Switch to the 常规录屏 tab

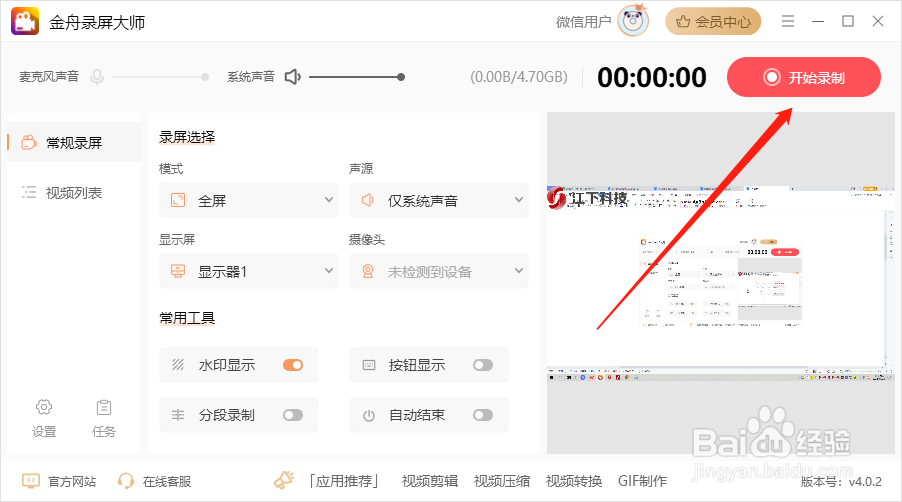point(74,142)
